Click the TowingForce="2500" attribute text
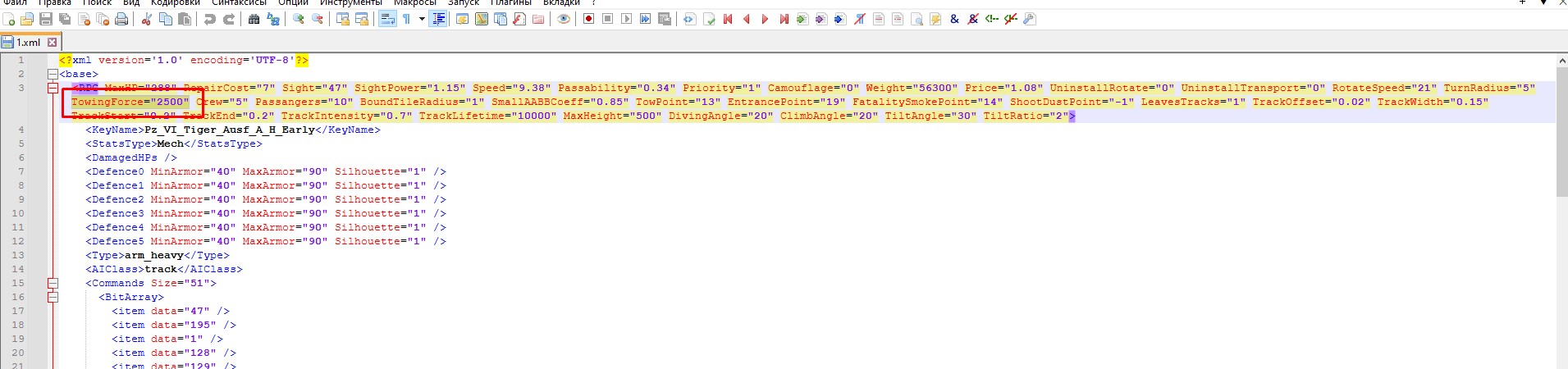The image size is (1568, 369). tap(130, 102)
